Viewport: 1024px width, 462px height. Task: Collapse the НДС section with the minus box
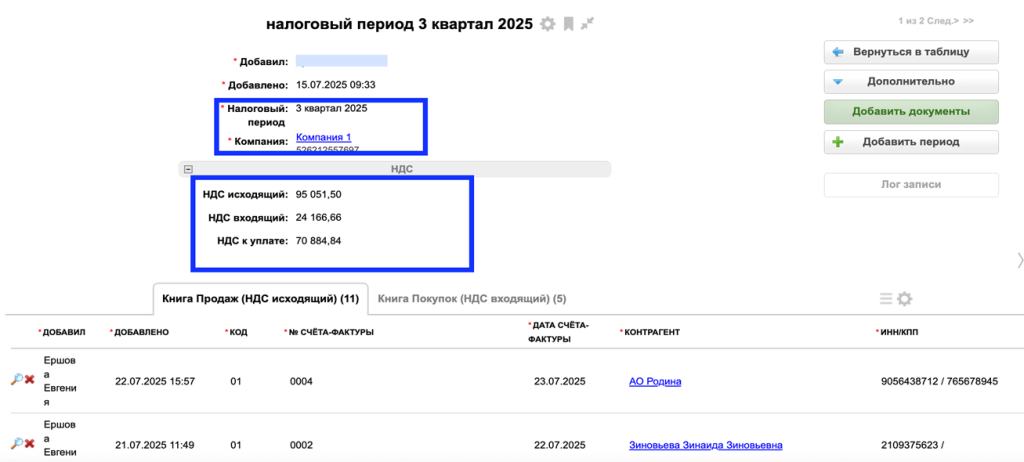point(188,169)
